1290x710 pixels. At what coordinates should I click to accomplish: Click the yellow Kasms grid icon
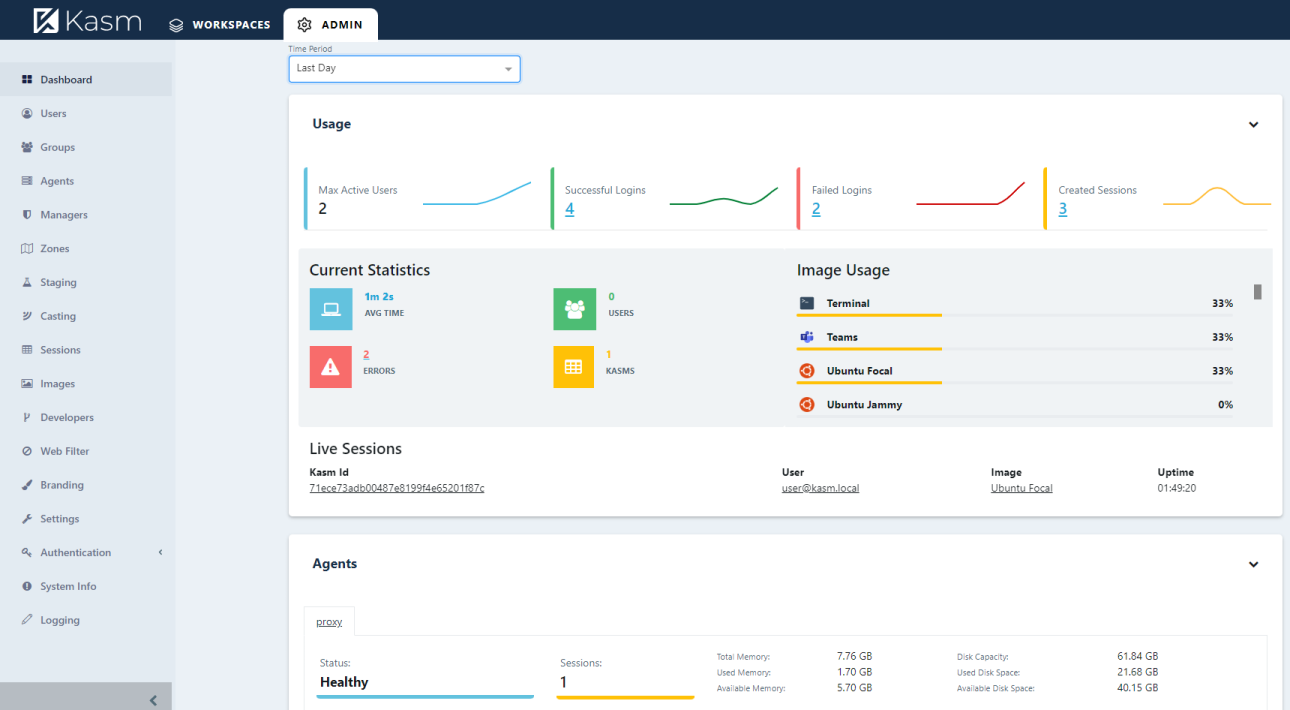[x=573, y=367]
